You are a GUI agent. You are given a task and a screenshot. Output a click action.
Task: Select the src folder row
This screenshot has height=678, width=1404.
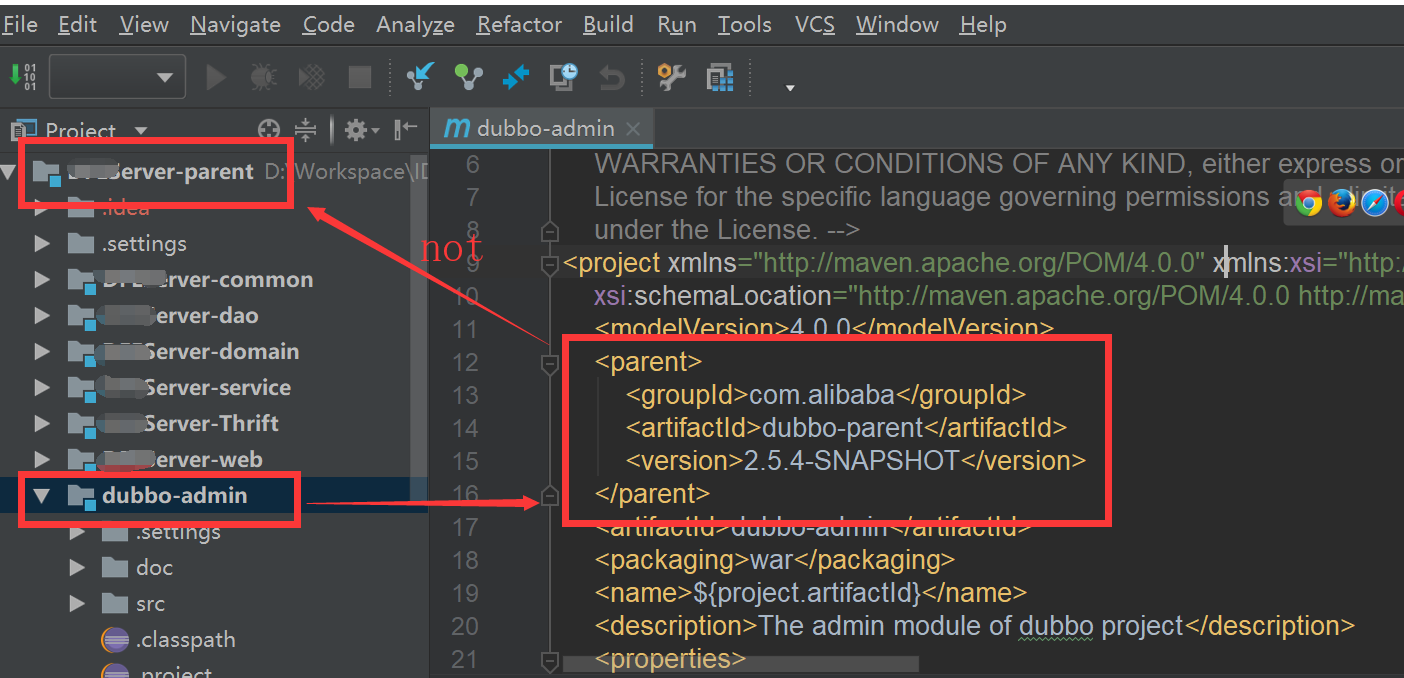point(215,604)
